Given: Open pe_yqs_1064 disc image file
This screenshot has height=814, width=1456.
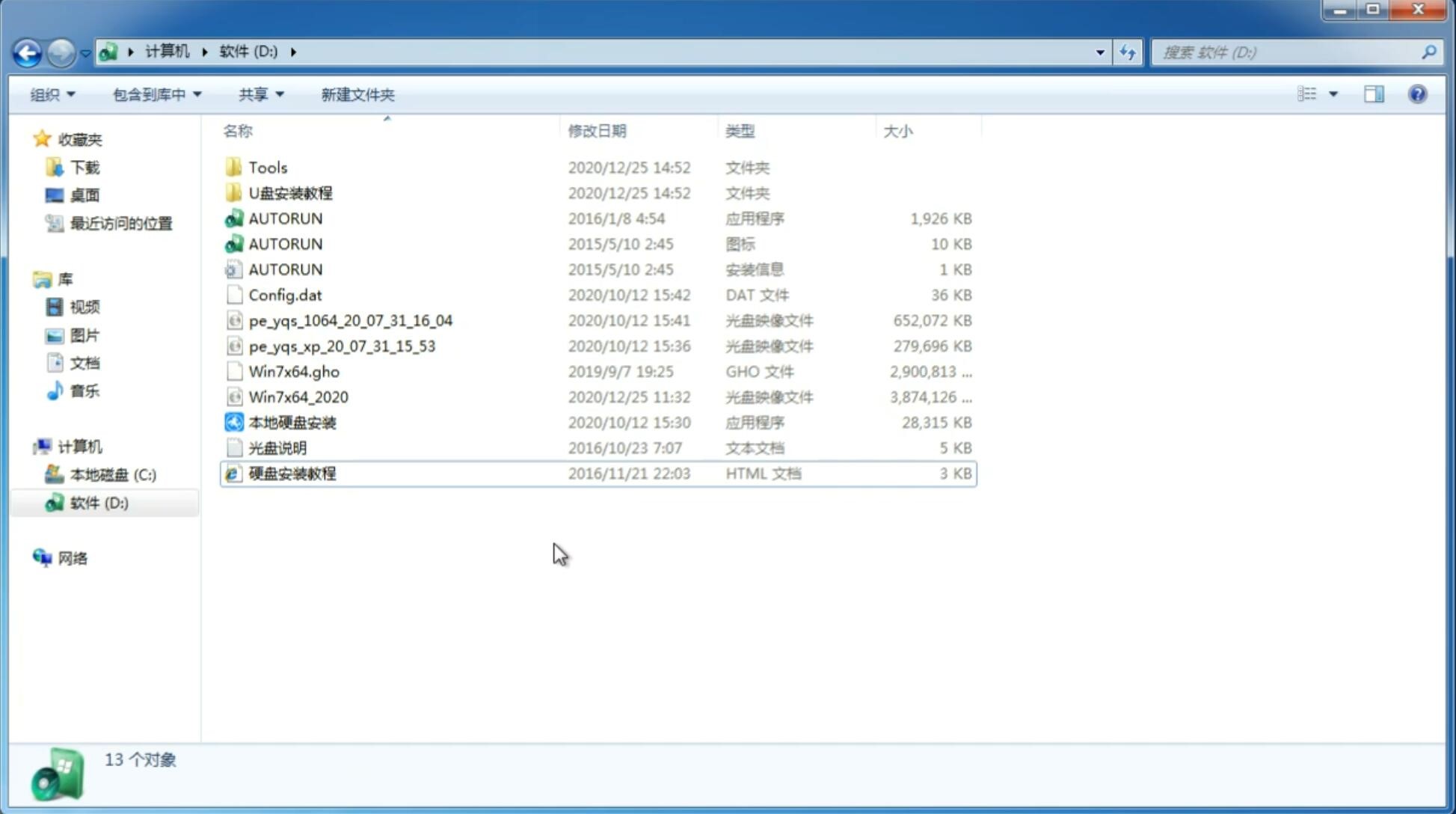Looking at the screenshot, I should pyautogui.click(x=350, y=320).
